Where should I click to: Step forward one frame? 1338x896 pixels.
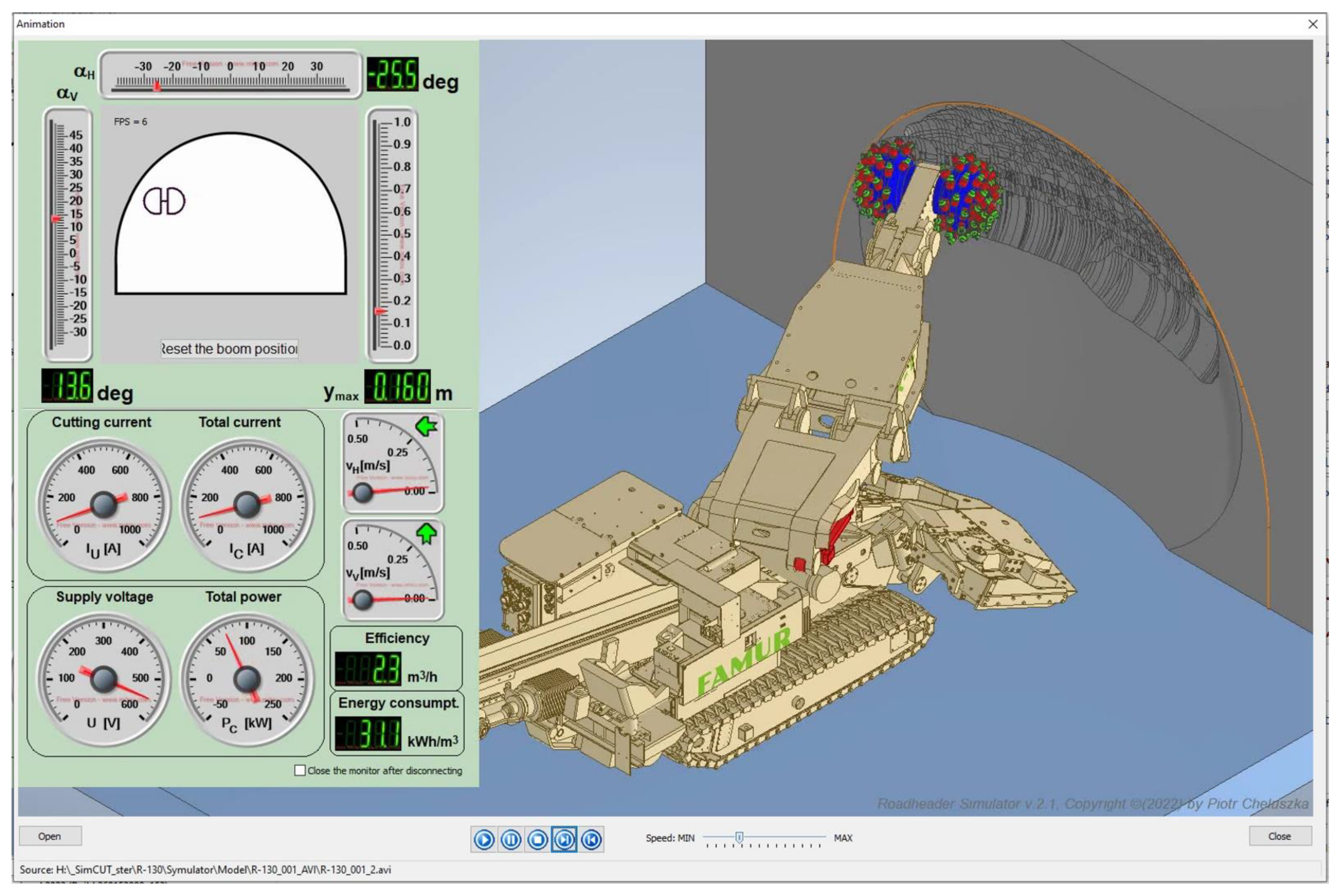click(x=564, y=839)
